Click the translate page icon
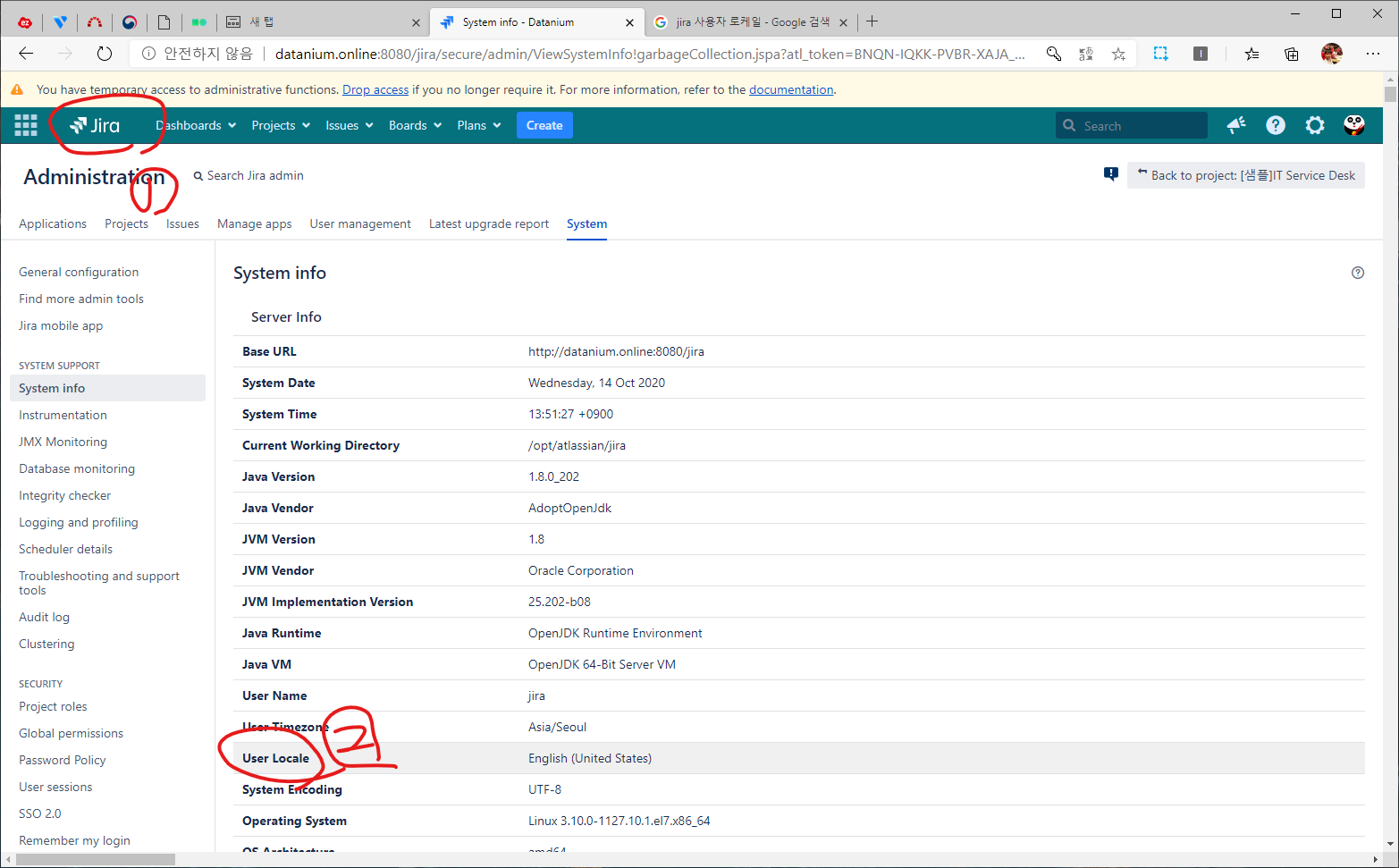Screen dimensions: 1399x868 [1086, 54]
